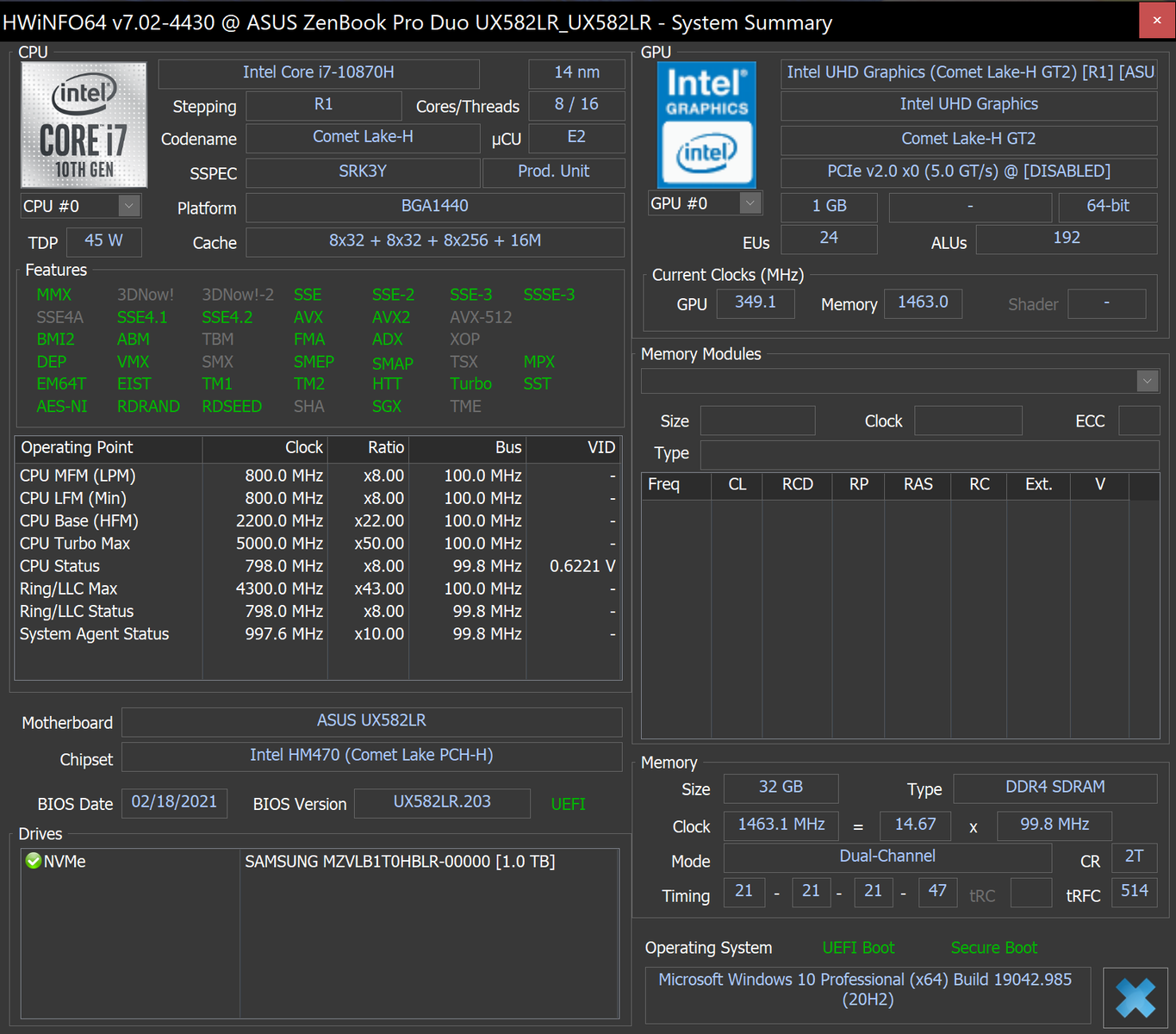The width and height of the screenshot is (1176, 1034).
Task: Click the Ext. column header
Action: pyautogui.click(x=1039, y=484)
